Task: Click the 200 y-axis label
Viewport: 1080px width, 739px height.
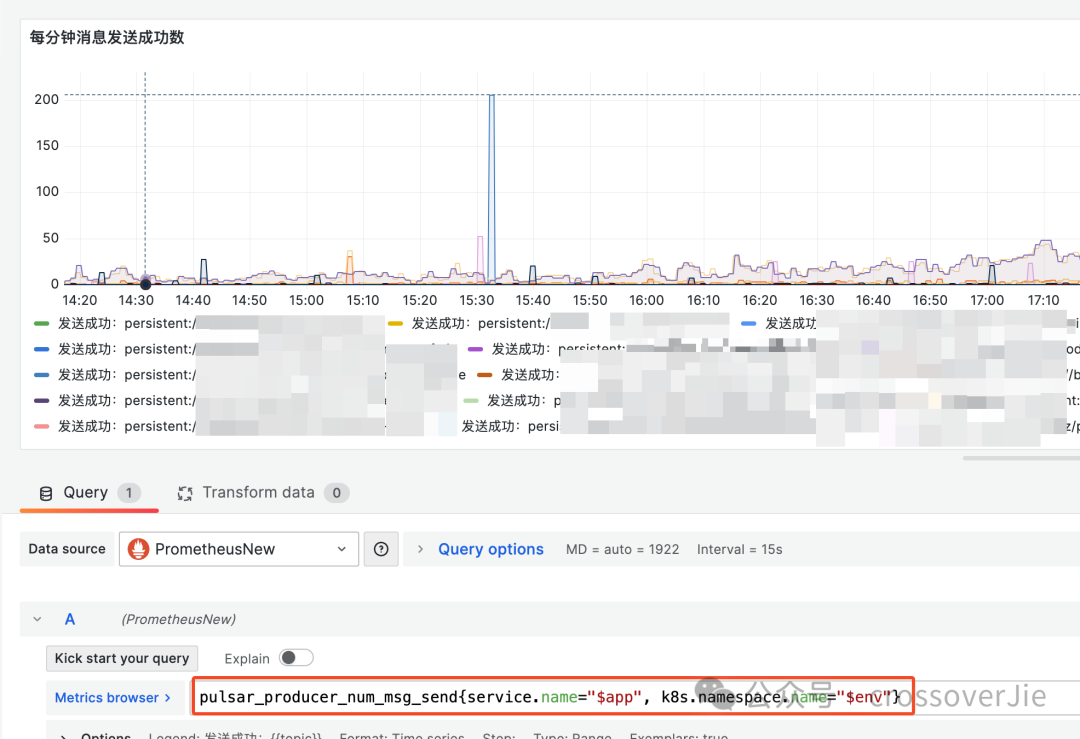Action: [47, 99]
